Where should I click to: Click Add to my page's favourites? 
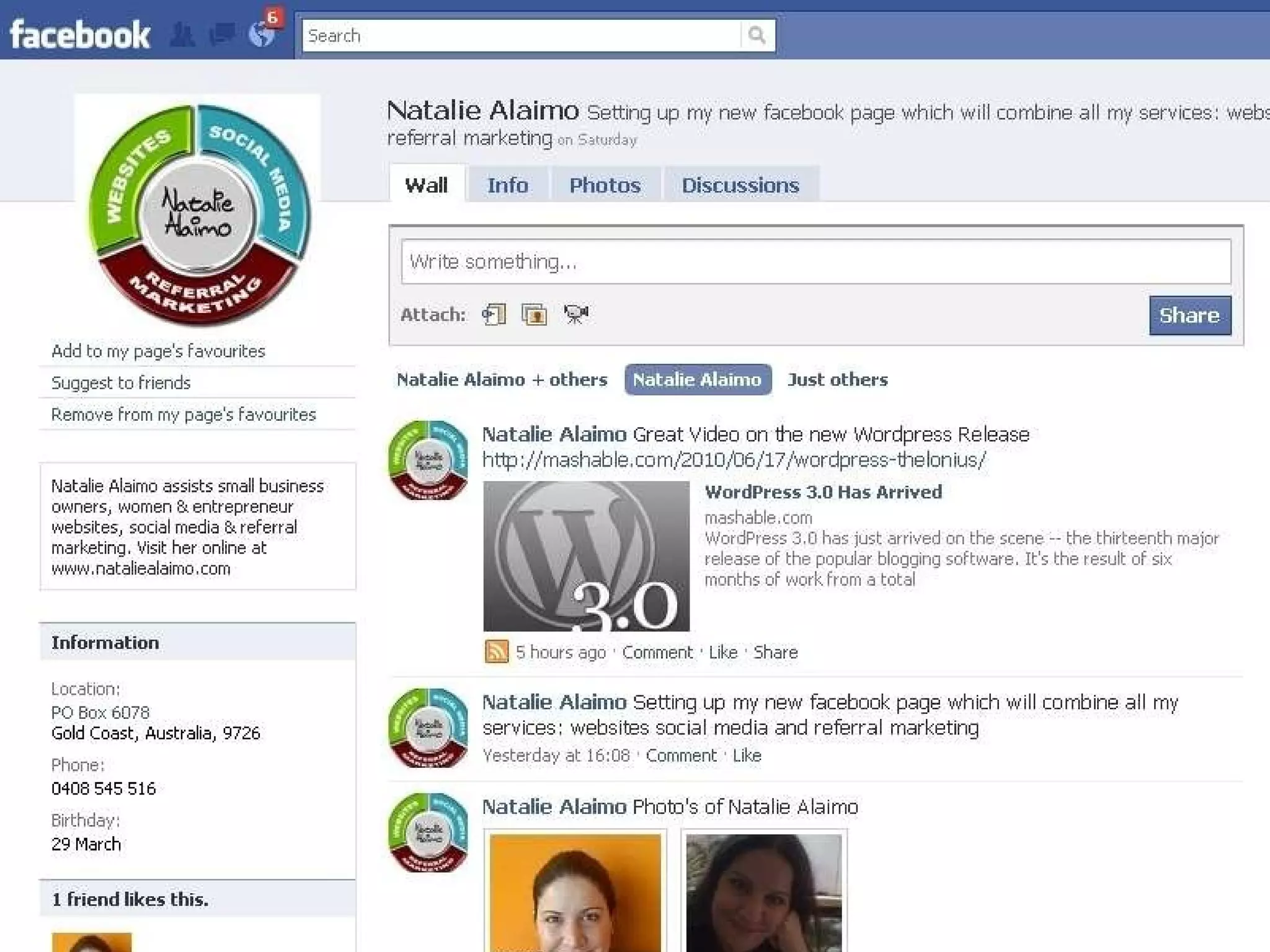(x=158, y=351)
